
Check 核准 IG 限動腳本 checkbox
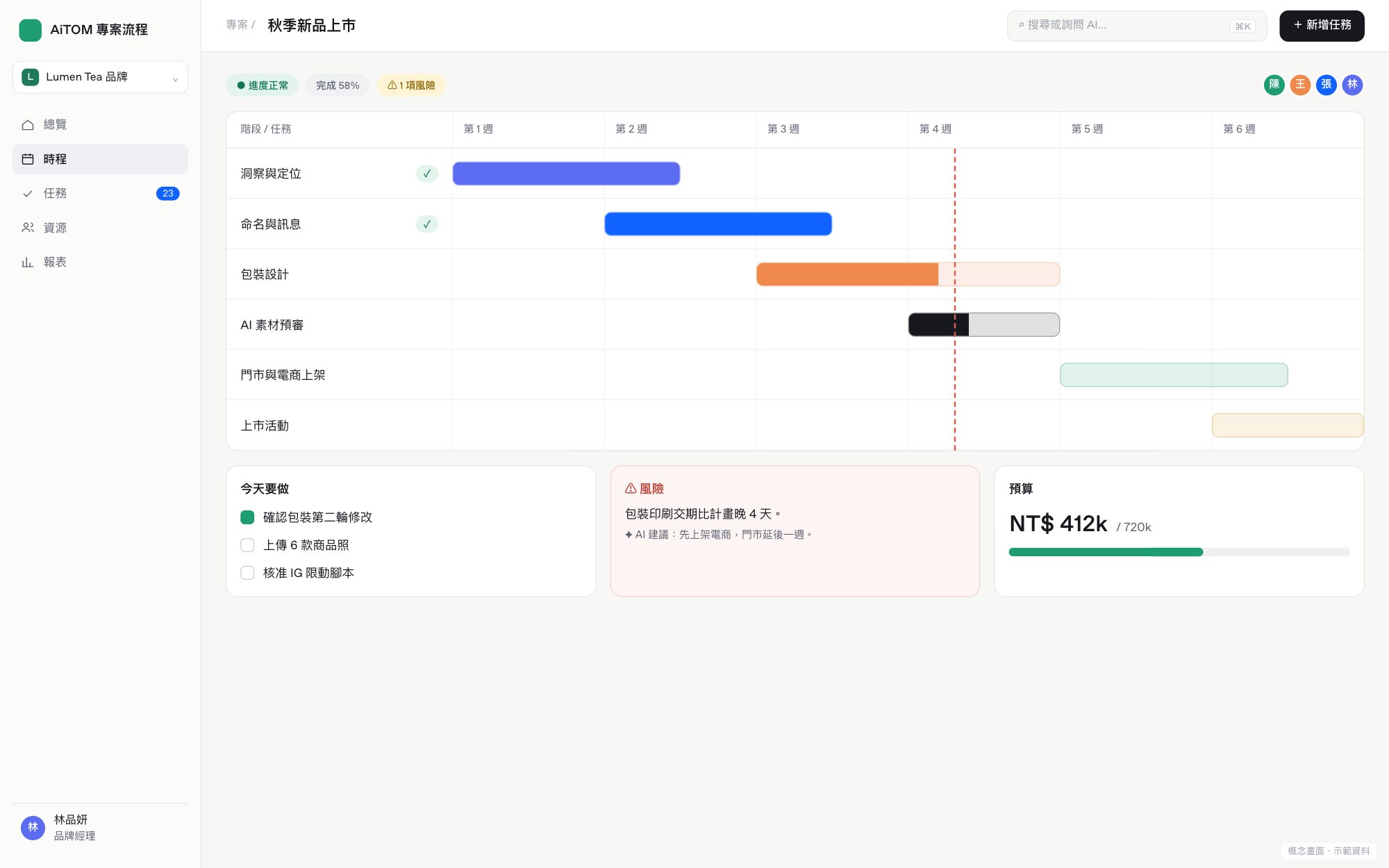tap(247, 573)
